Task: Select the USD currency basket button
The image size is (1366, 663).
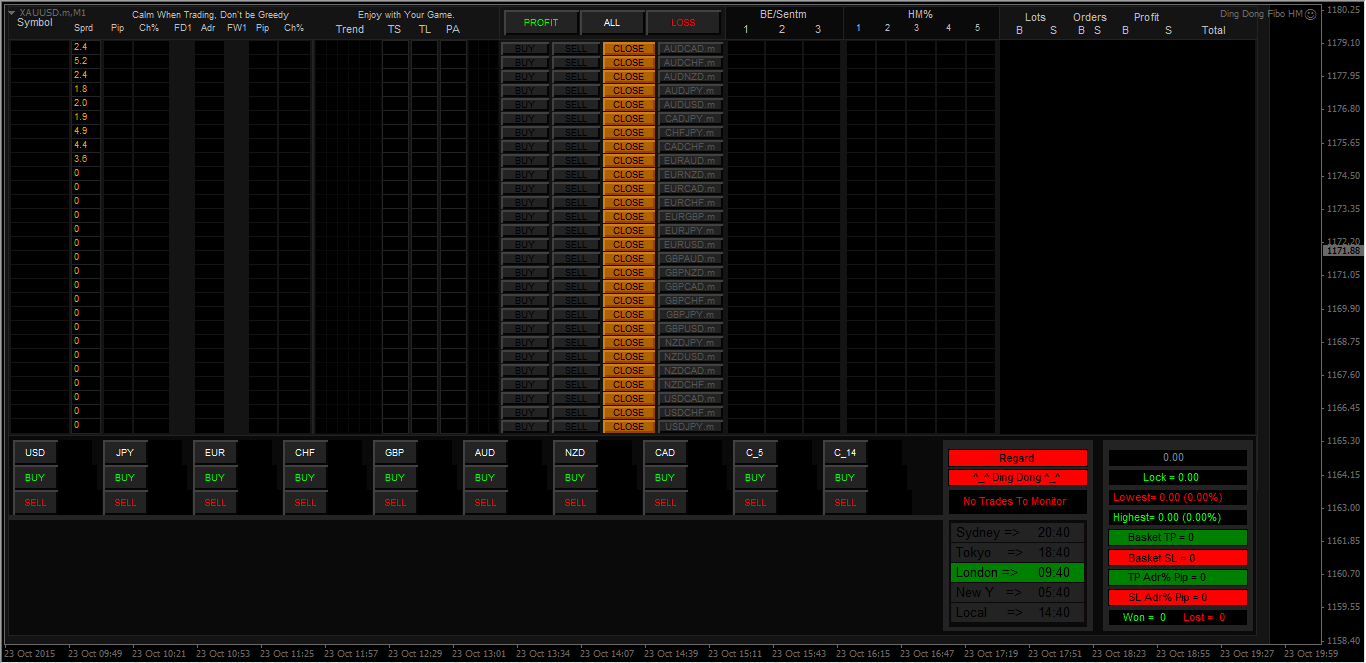Action: [x=35, y=452]
